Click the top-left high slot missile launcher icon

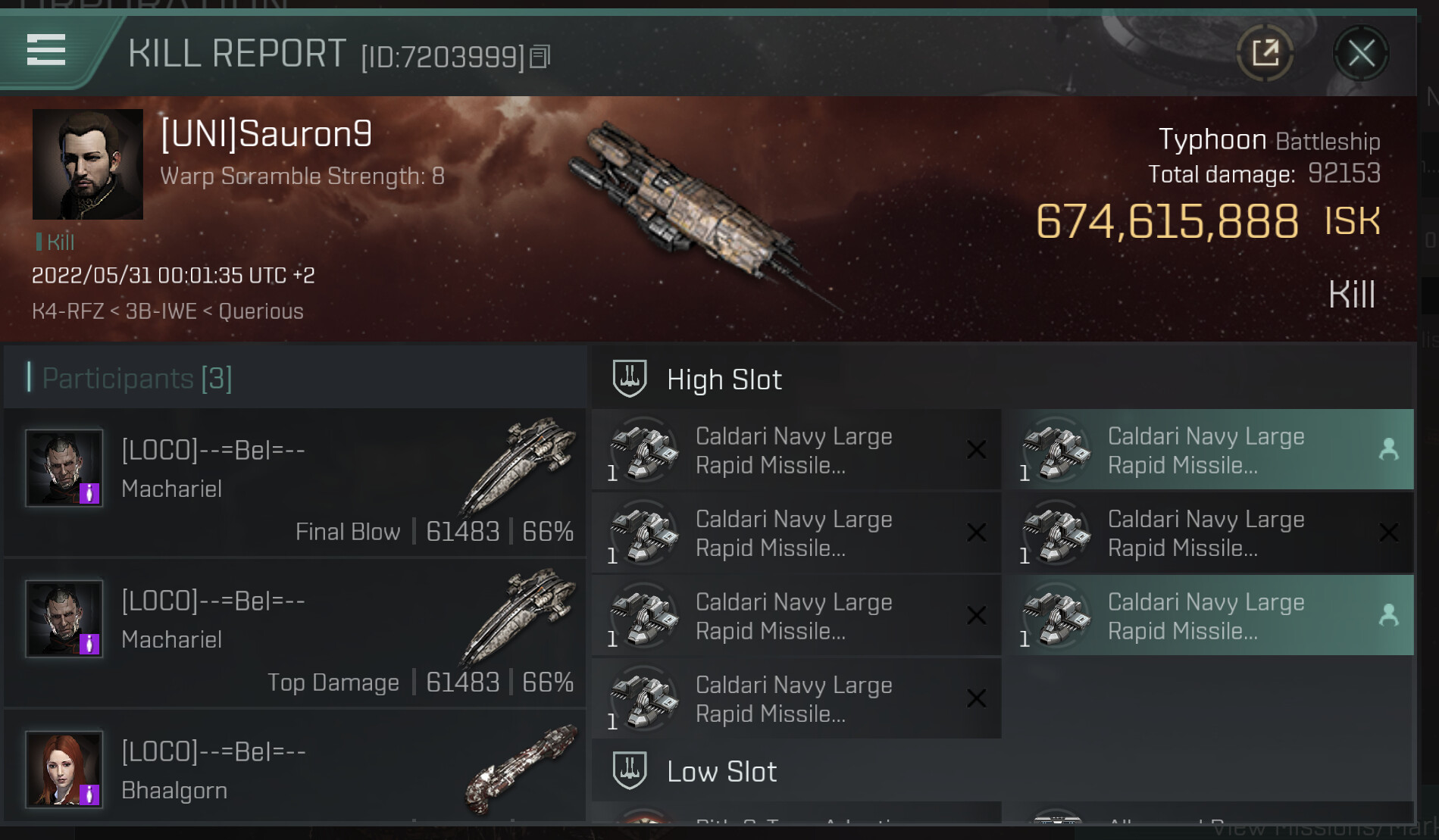click(644, 450)
